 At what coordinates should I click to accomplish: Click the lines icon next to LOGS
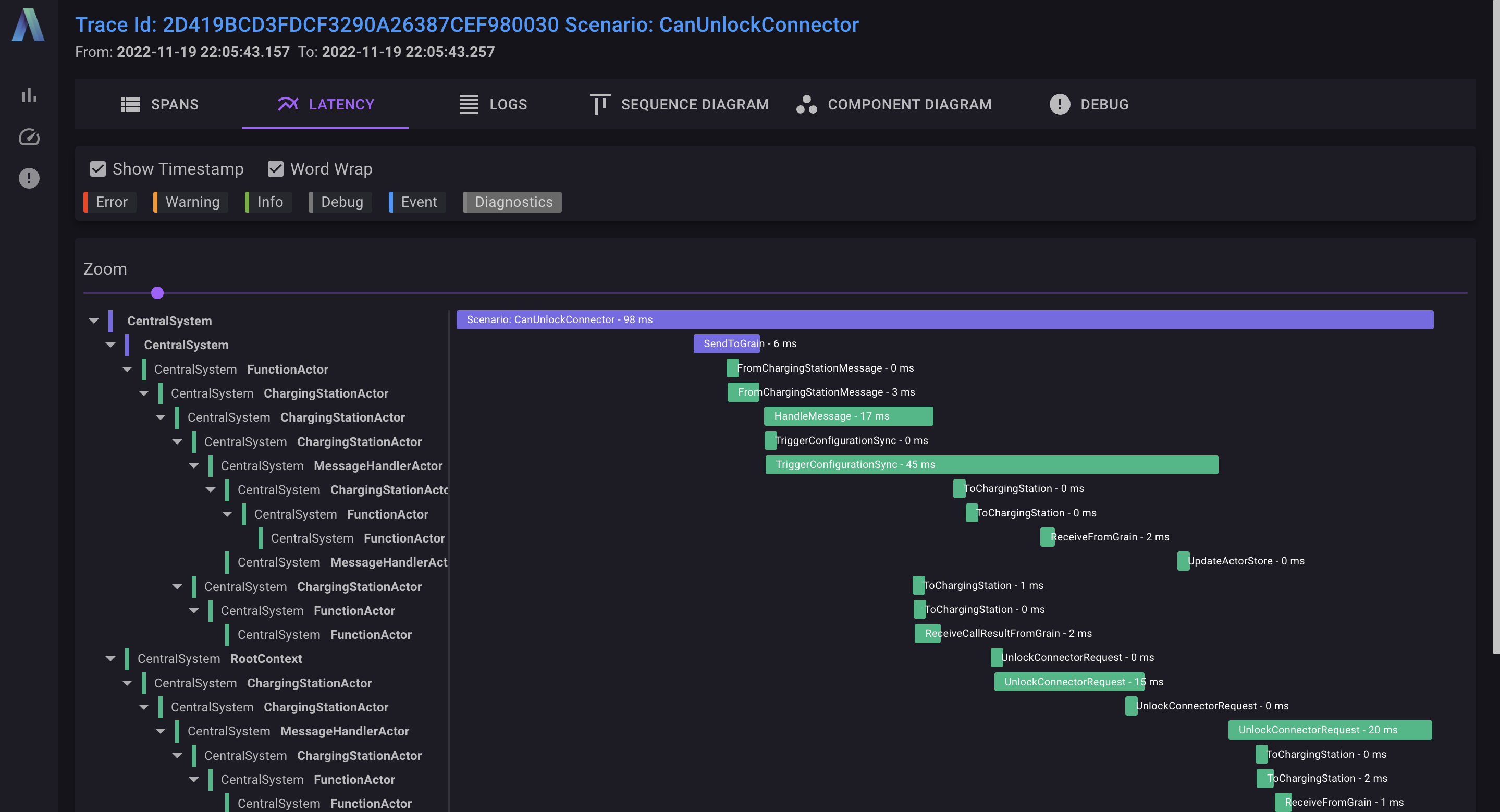point(468,104)
